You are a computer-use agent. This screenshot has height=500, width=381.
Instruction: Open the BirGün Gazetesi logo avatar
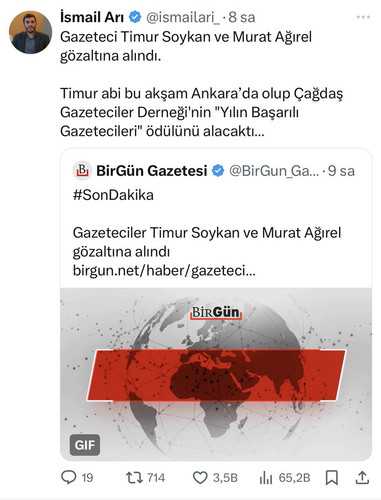click(x=82, y=171)
